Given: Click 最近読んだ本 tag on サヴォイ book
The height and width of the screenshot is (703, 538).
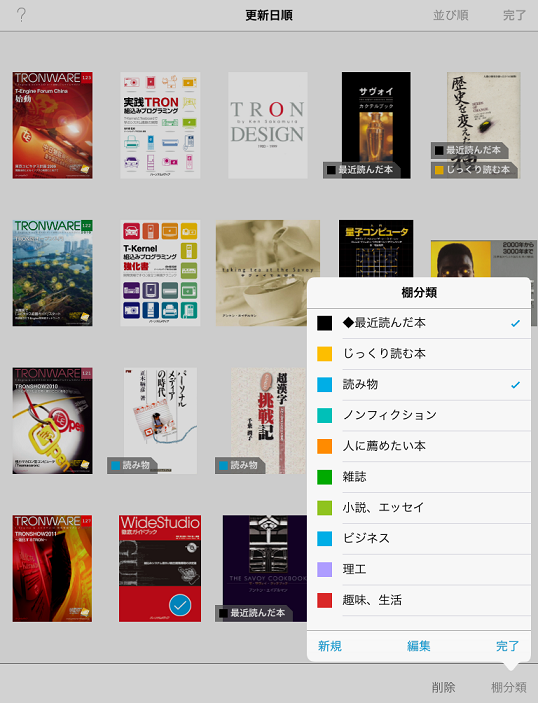Looking at the screenshot, I should coord(361,170).
